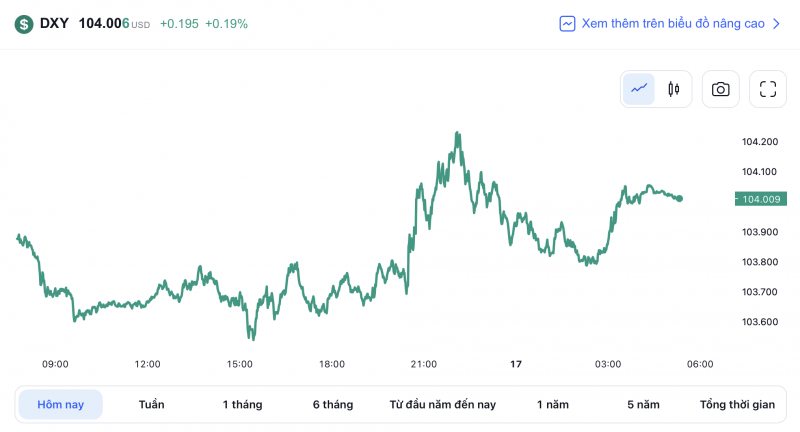The height and width of the screenshot is (432, 800).
Task: Switch to the '5 năm' range
Action: 643,404
